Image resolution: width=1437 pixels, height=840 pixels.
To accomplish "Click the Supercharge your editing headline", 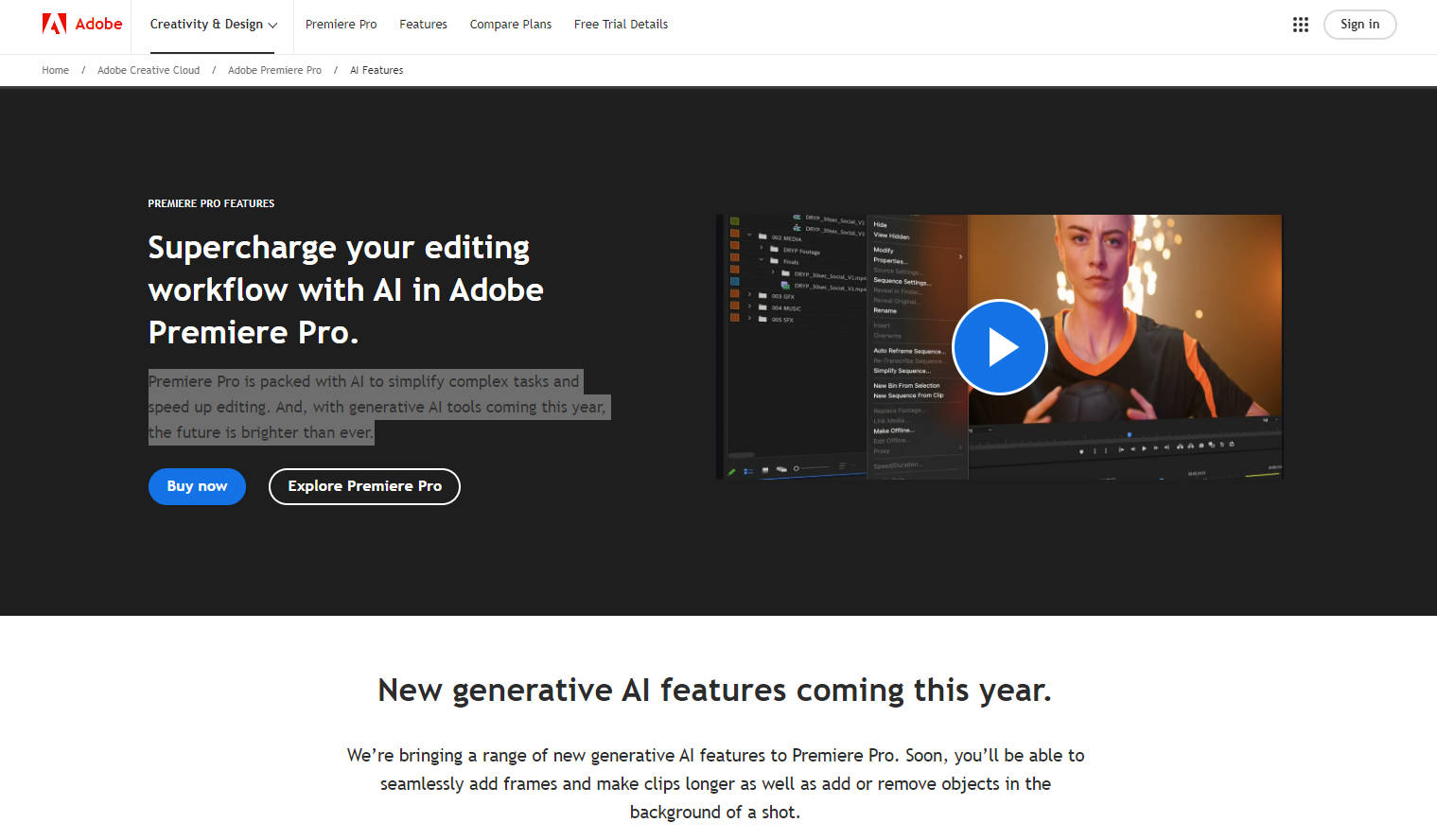I will coord(345,289).
